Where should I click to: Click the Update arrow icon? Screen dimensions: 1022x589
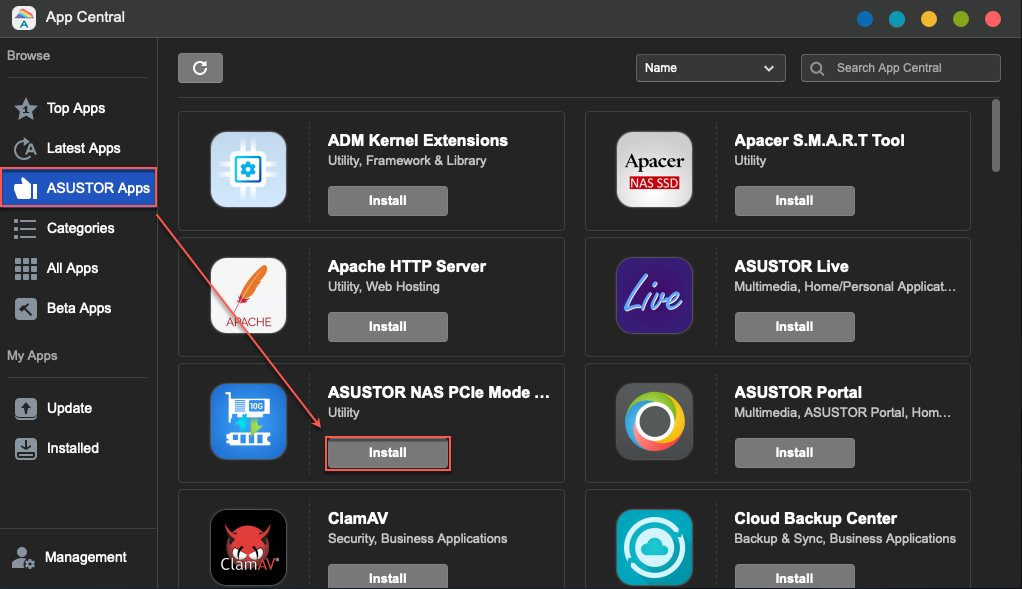tap(25, 409)
